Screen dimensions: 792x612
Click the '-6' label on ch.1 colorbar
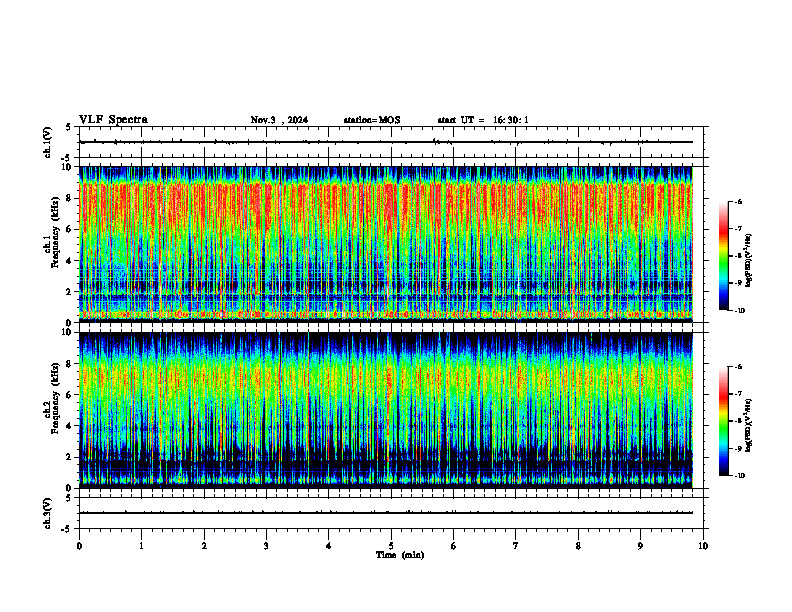738,201
